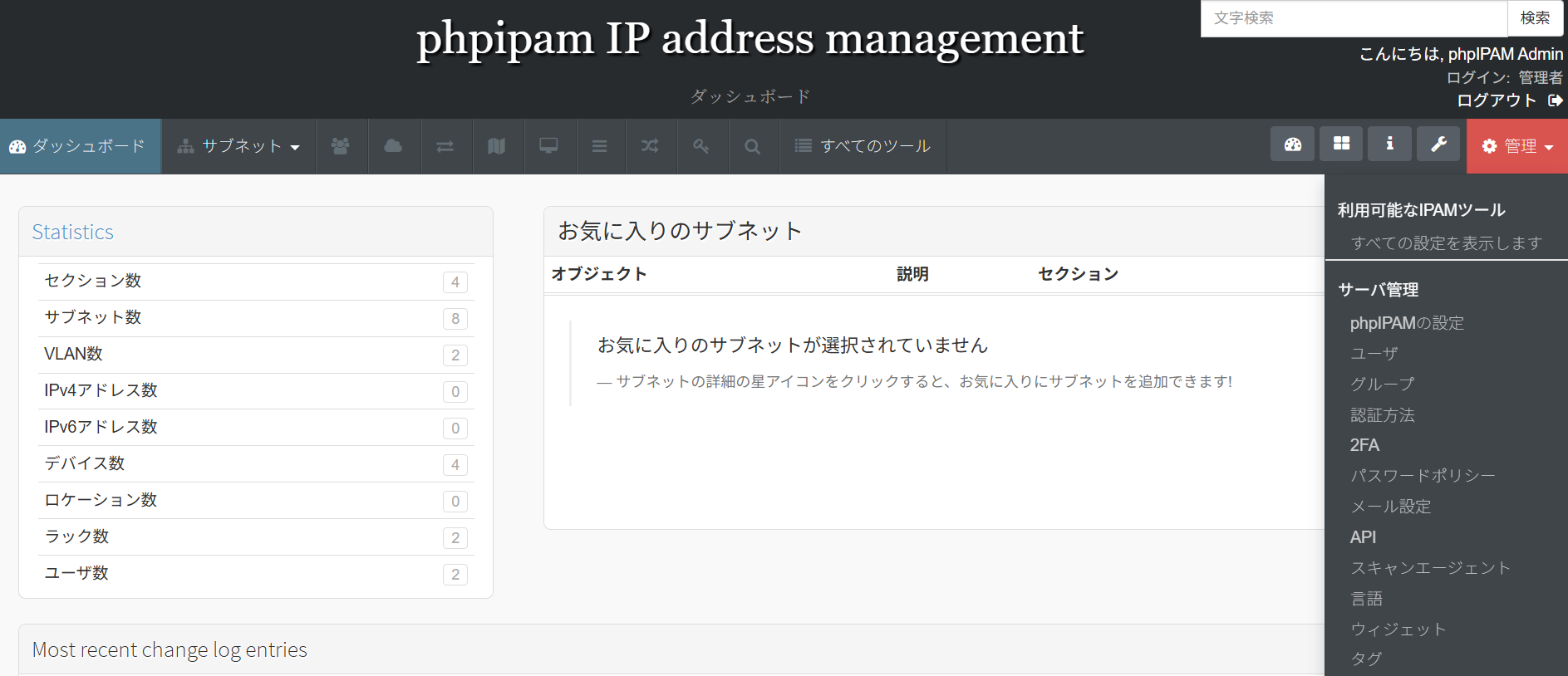Select パスワードポリシー from the admin menu
This screenshot has width=1568, height=676.
point(1422,476)
